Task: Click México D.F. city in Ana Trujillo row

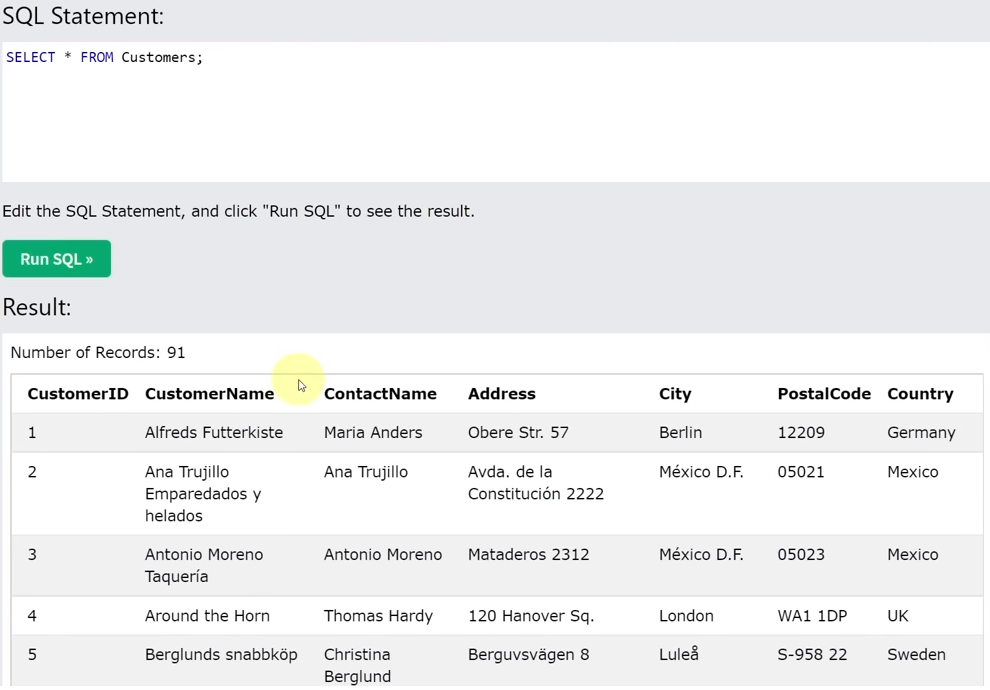Action: [x=701, y=472]
